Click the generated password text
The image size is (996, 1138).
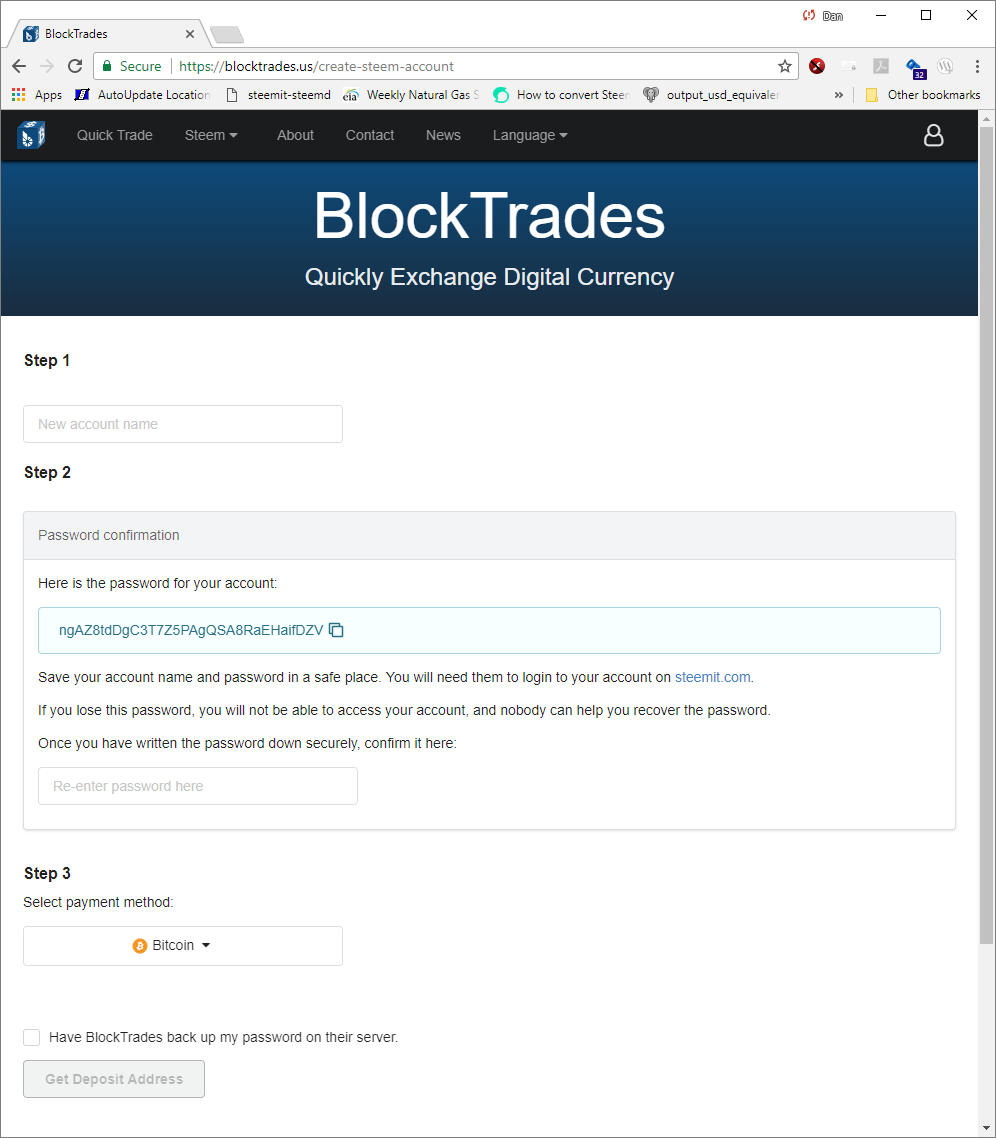[191, 630]
